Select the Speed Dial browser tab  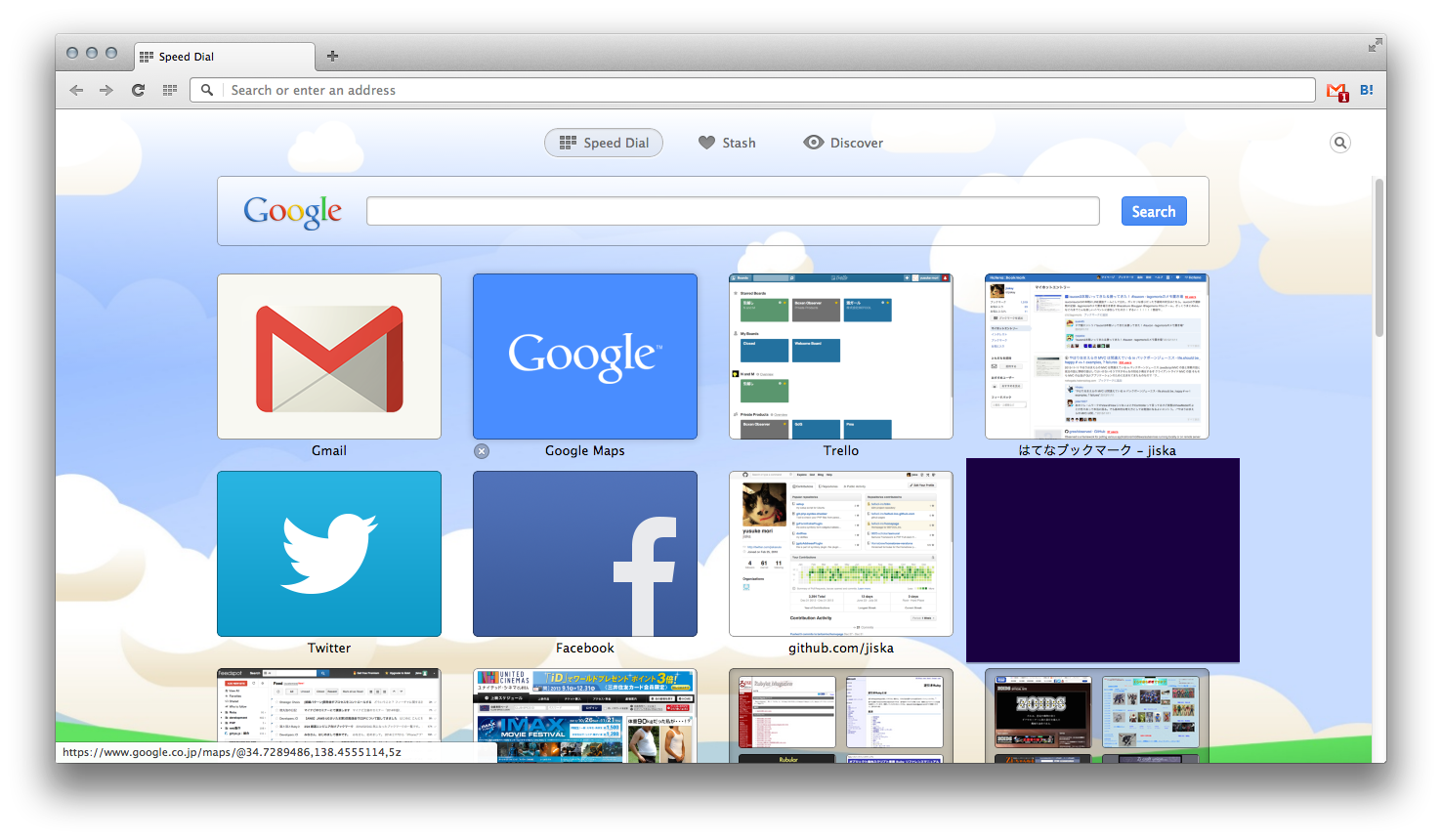(225, 57)
